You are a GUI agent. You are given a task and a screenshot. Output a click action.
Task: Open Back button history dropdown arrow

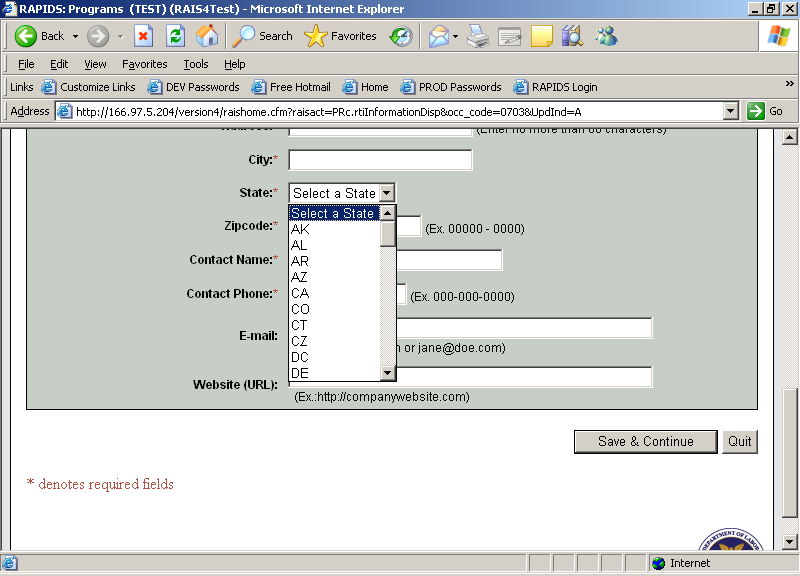[x=76, y=36]
